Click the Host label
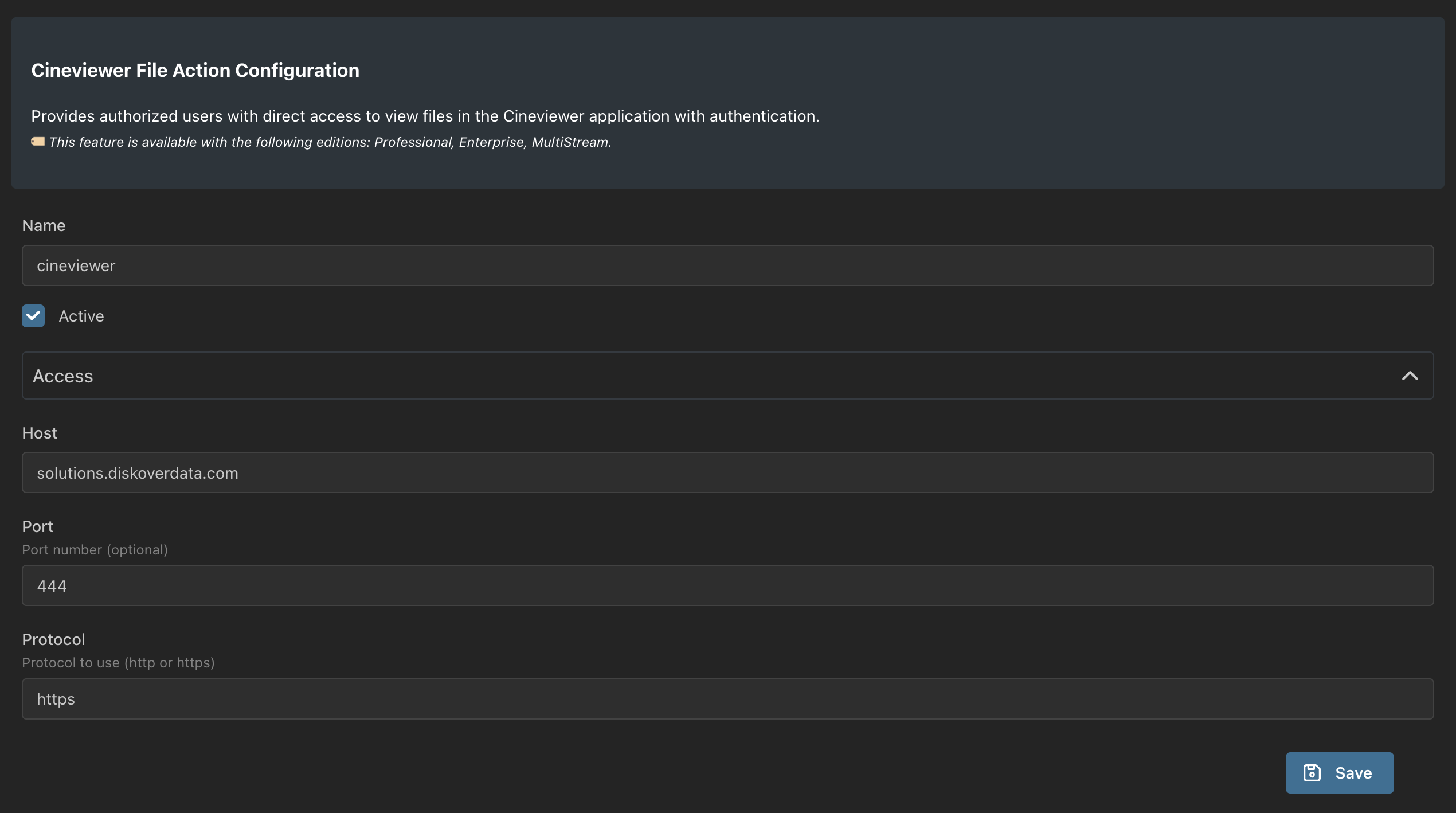 click(40, 433)
